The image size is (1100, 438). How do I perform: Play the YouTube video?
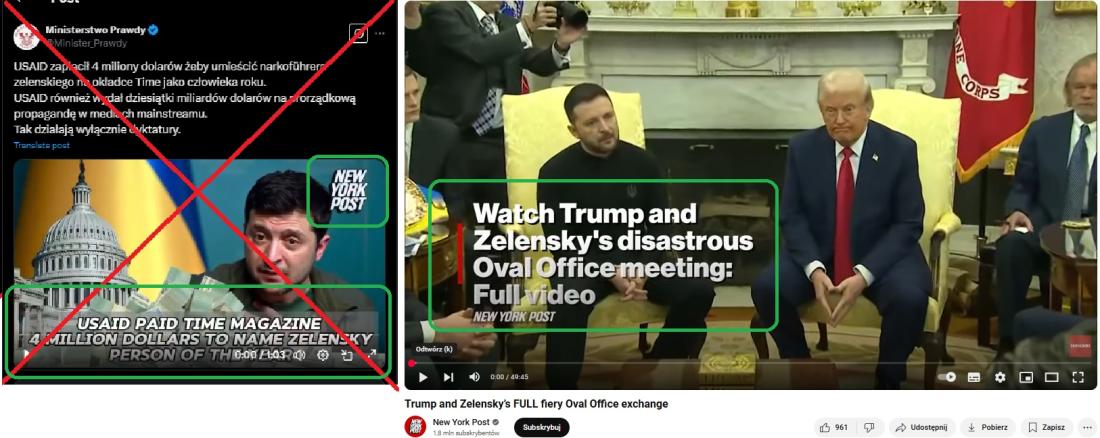click(x=423, y=377)
